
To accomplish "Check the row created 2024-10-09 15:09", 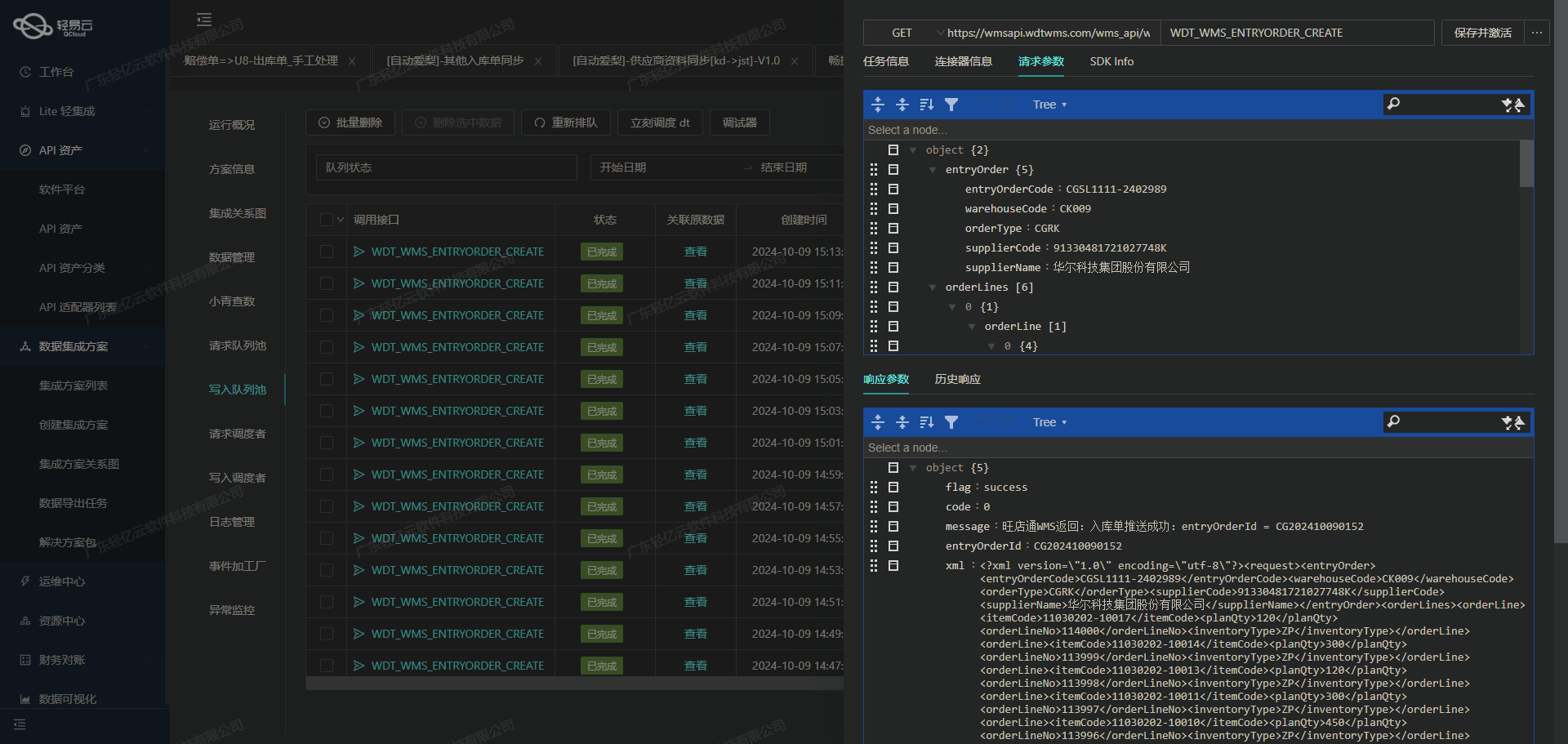I will pyautogui.click(x=327, y=315).
